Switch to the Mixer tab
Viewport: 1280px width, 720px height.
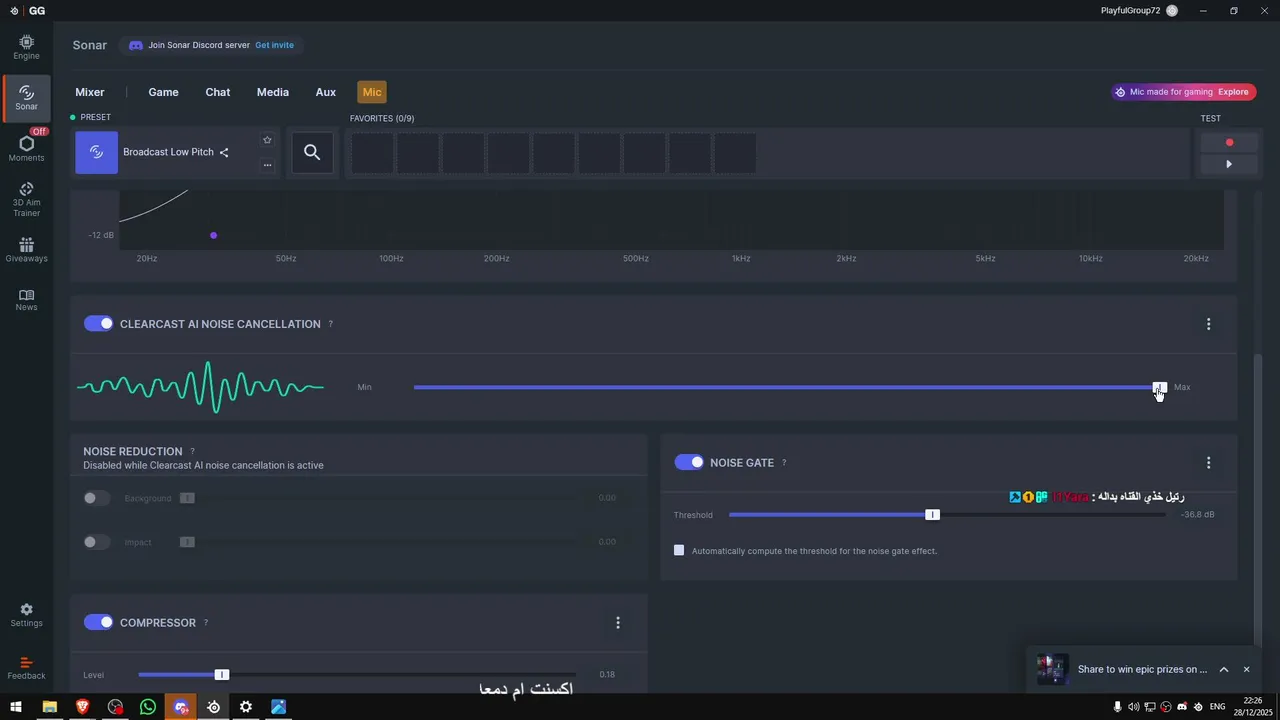click(x=90, y=92)
